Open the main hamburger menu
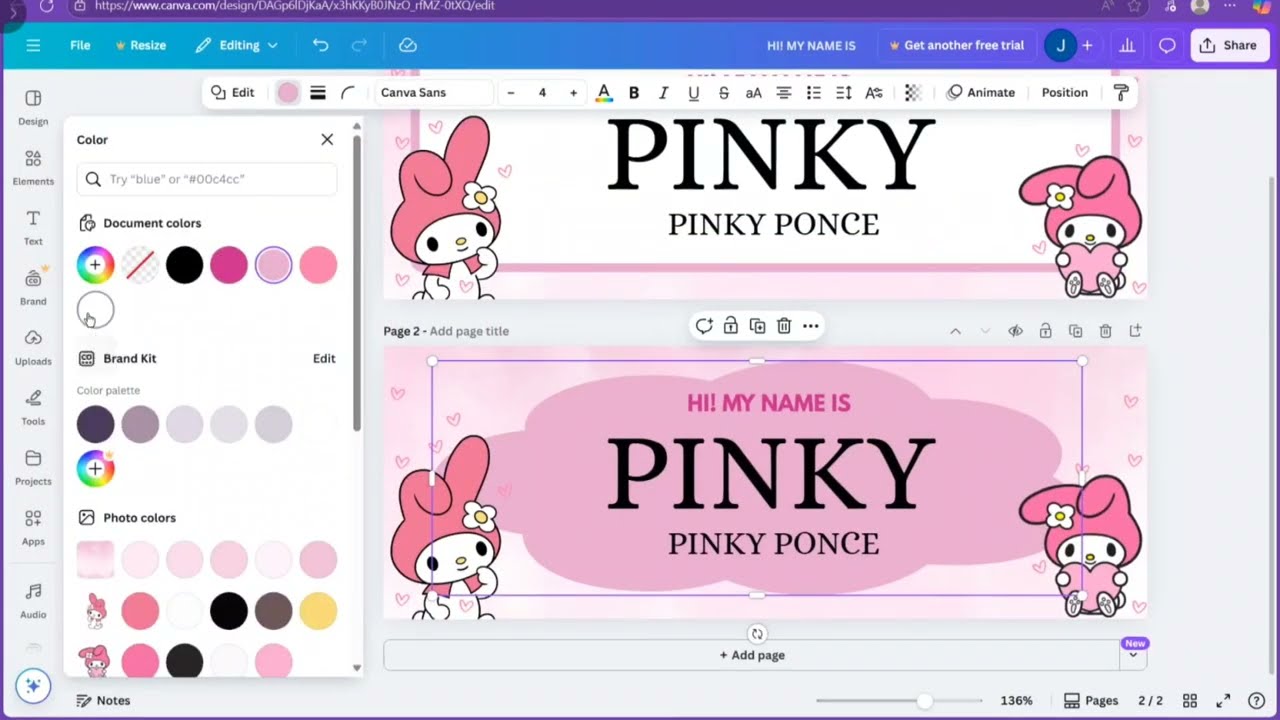 pyautogui.click(x=33, y=45)
